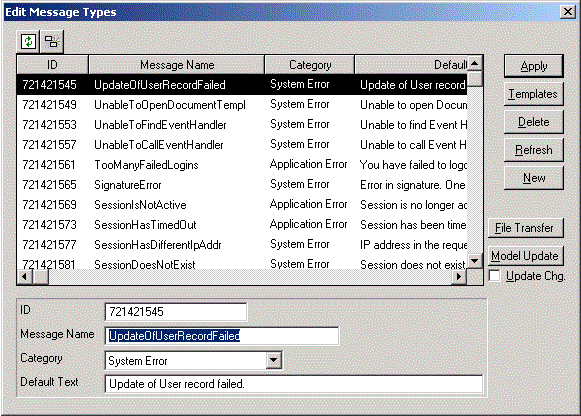The image size is (581, 416).
Task: Click the horizontal scrollbar thumb
Action: (x=41, y=277)
